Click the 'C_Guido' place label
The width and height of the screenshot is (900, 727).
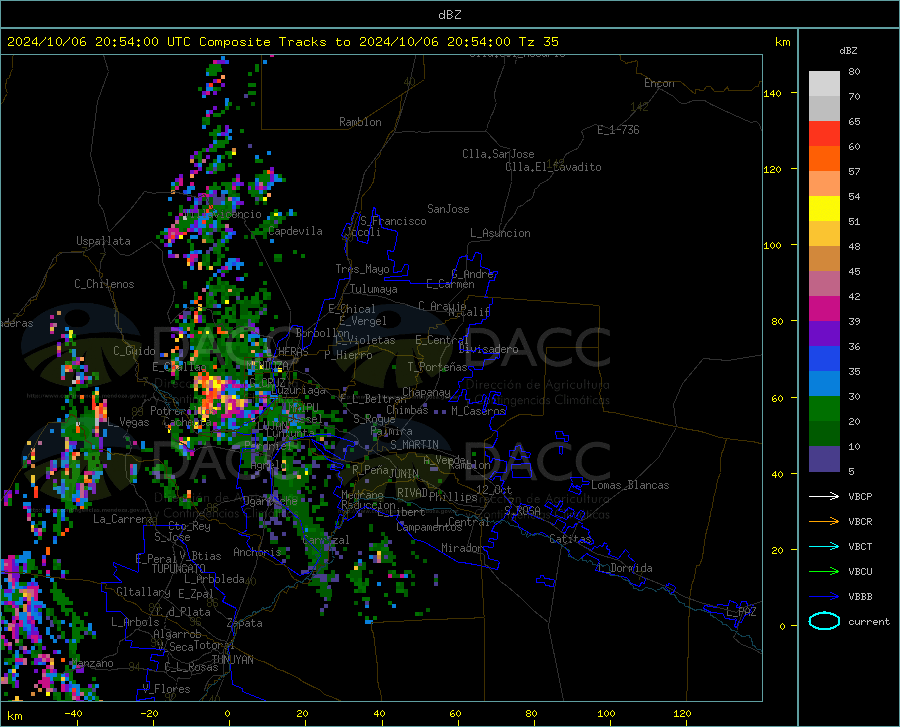[134, 351]
